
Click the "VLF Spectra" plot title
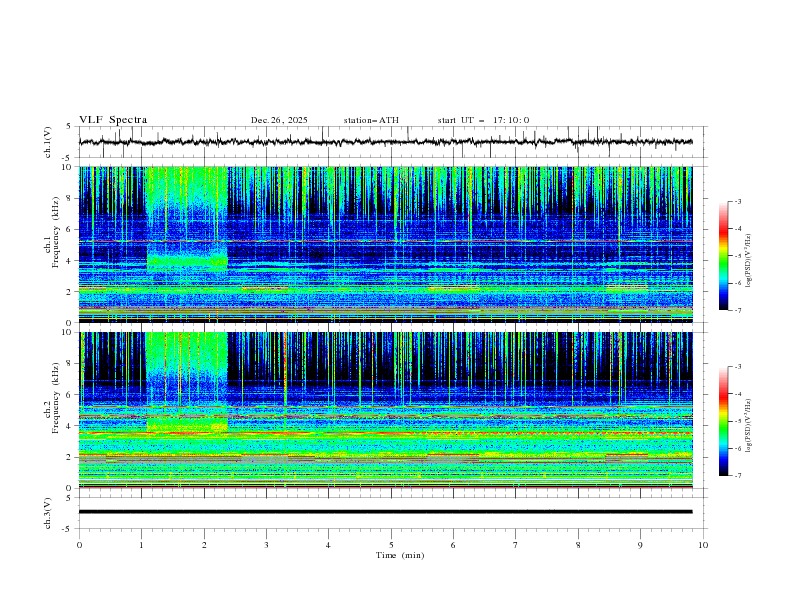113,120
